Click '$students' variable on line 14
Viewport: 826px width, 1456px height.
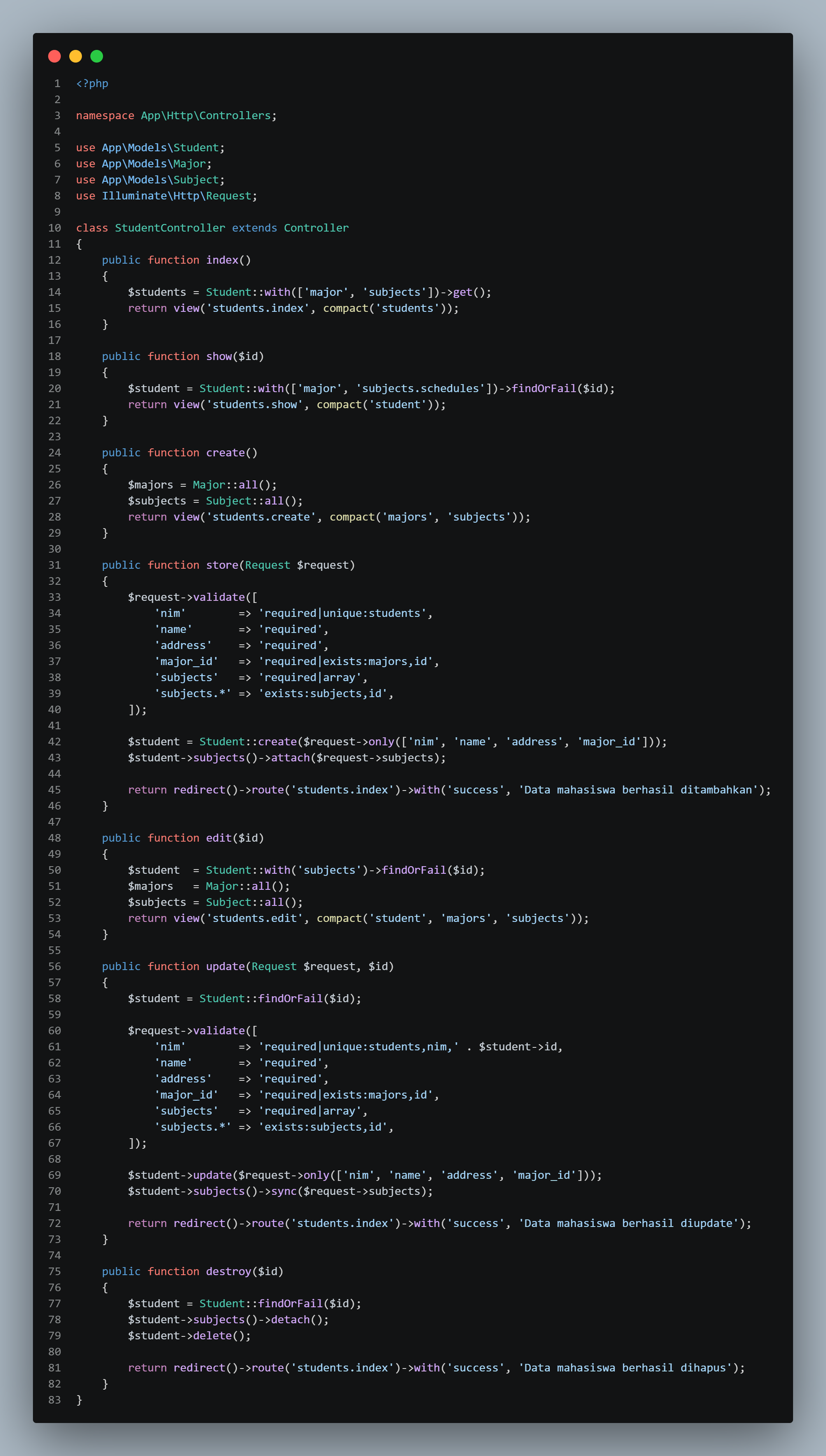pos(157,292)
